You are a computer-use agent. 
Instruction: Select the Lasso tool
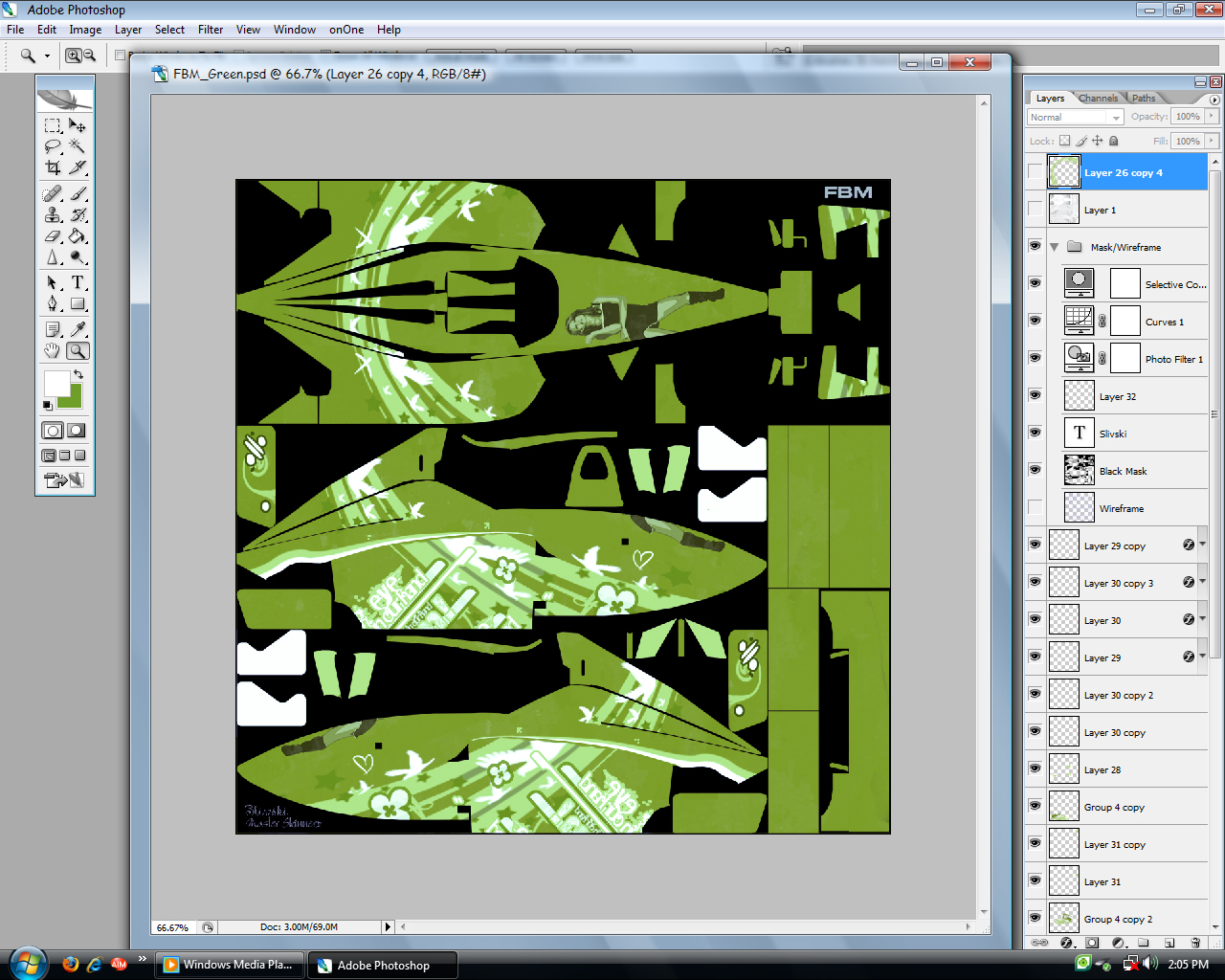coord(53,146)
